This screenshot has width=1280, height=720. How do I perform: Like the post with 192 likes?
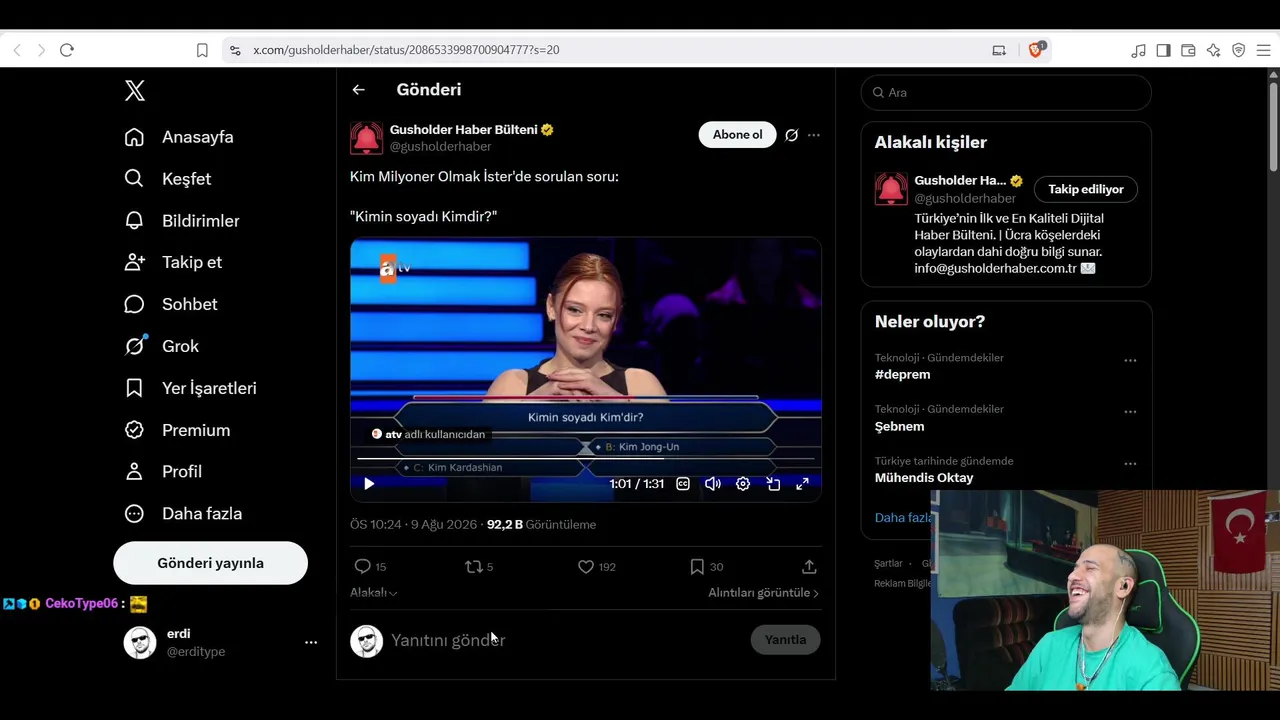click(x=597, y=567)
